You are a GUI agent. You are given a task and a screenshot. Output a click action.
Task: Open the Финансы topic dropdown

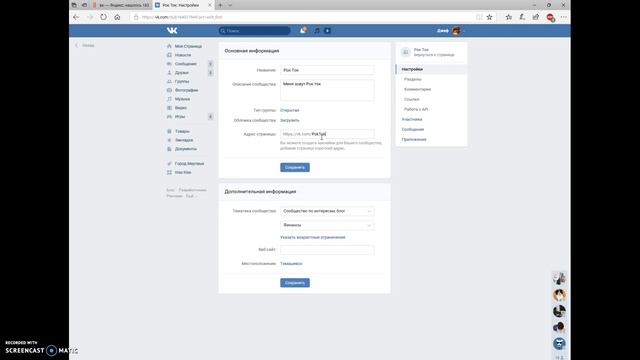[x=327, y=225]
